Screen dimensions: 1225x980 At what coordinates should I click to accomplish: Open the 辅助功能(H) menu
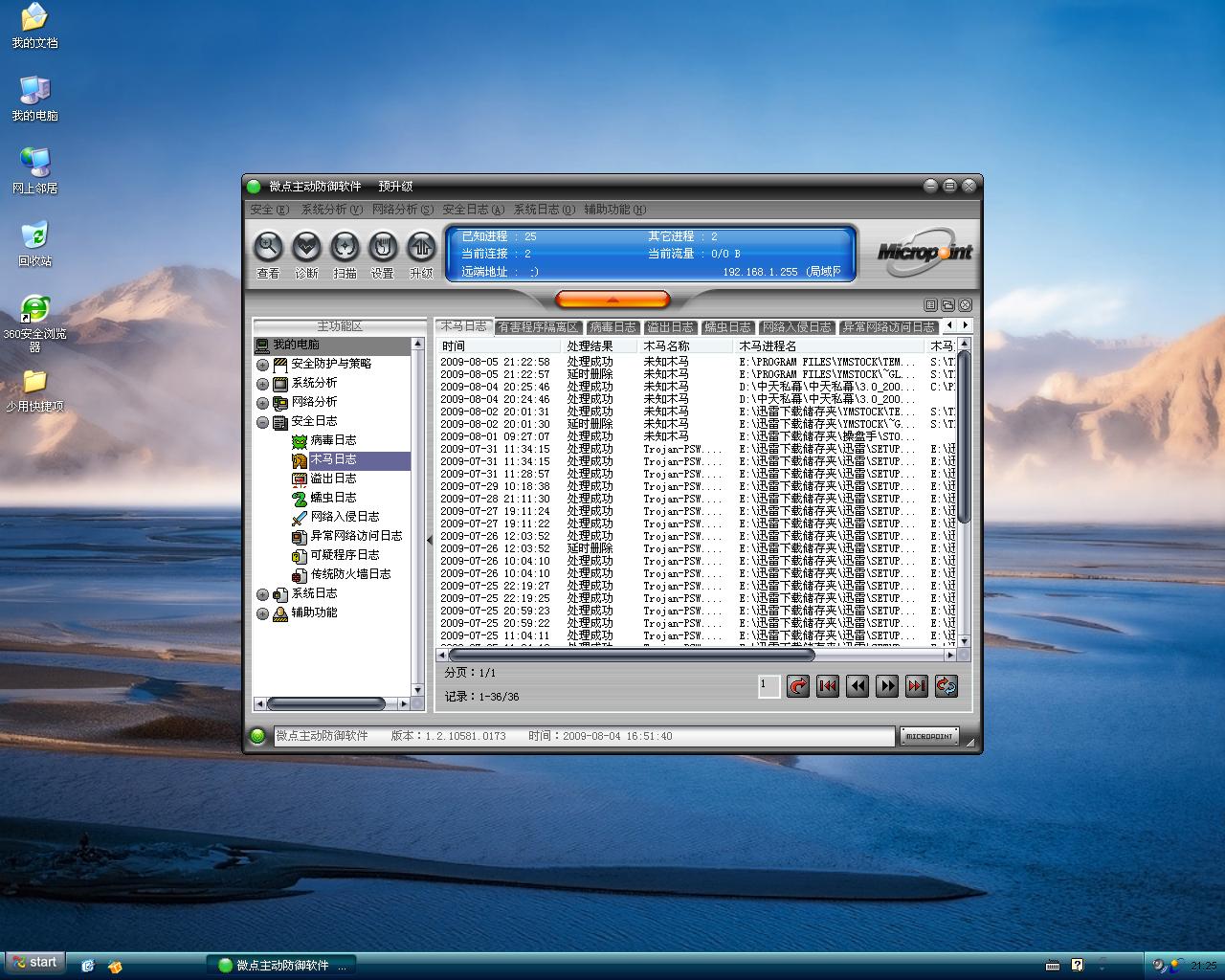coord(614,210)
